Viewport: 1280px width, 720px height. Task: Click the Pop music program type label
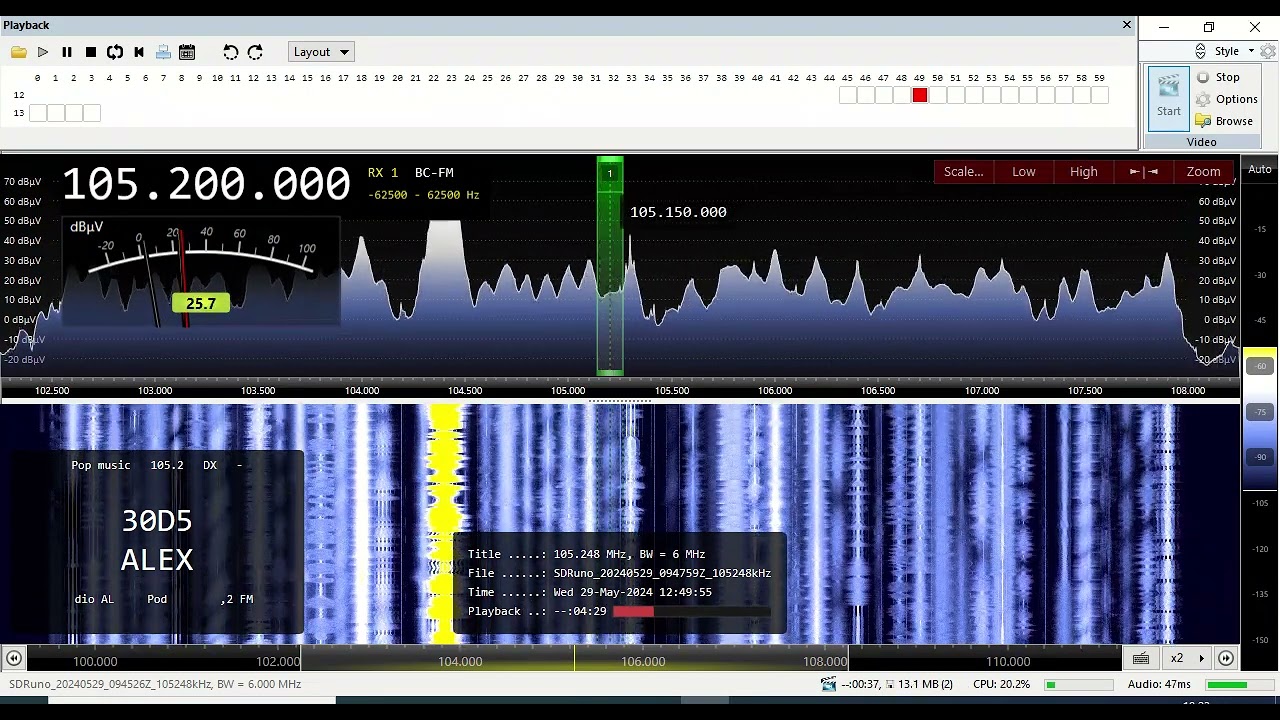pyautogui.click(x=101, y=465)
